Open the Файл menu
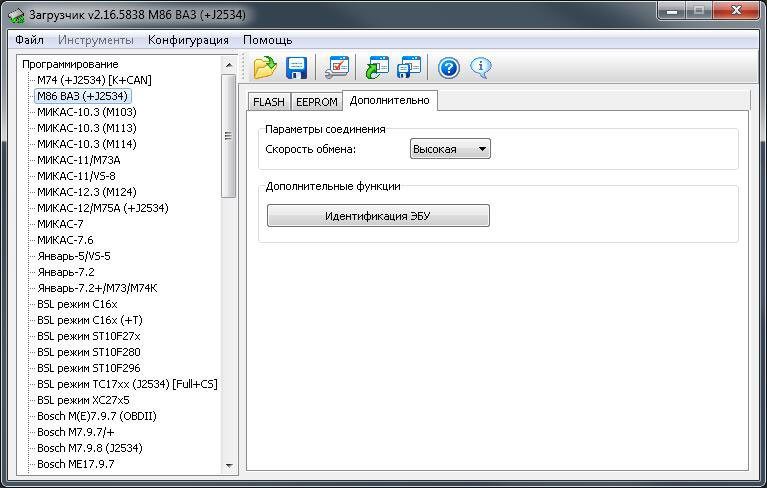The width and height of the screenshot is (767, 488). click(29, 40)
